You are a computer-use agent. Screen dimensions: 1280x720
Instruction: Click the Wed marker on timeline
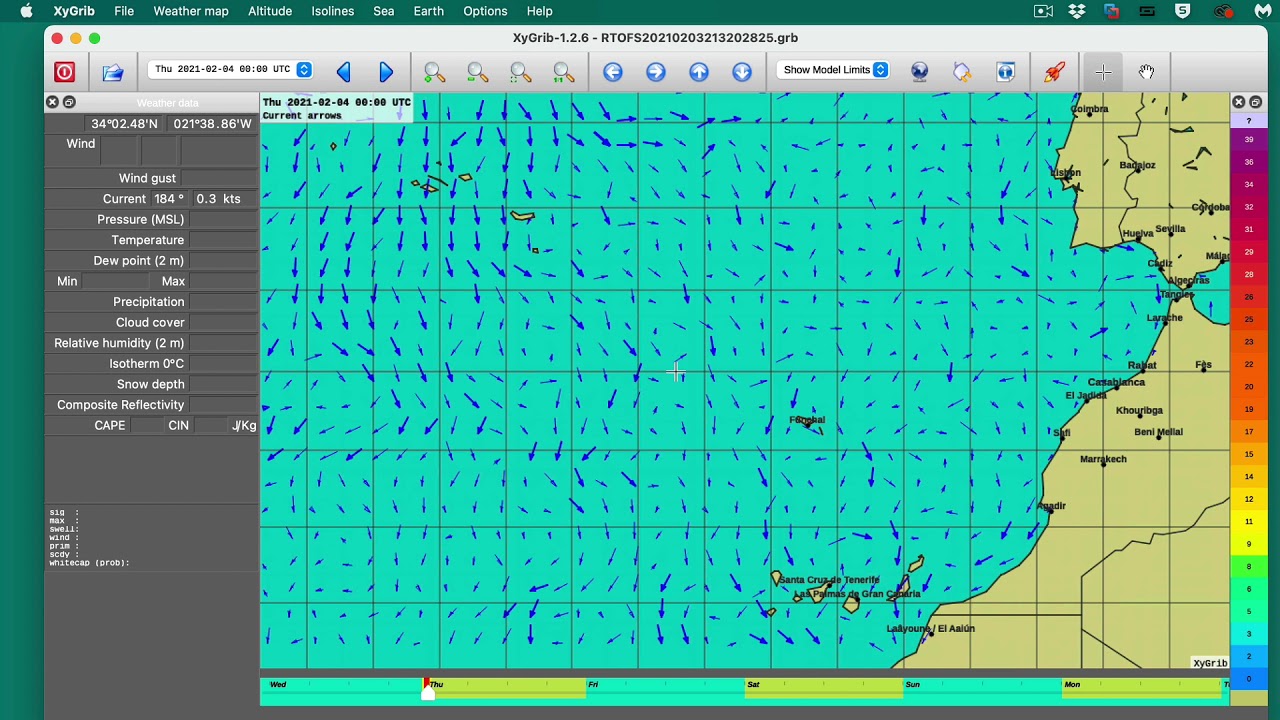point(278,685)
